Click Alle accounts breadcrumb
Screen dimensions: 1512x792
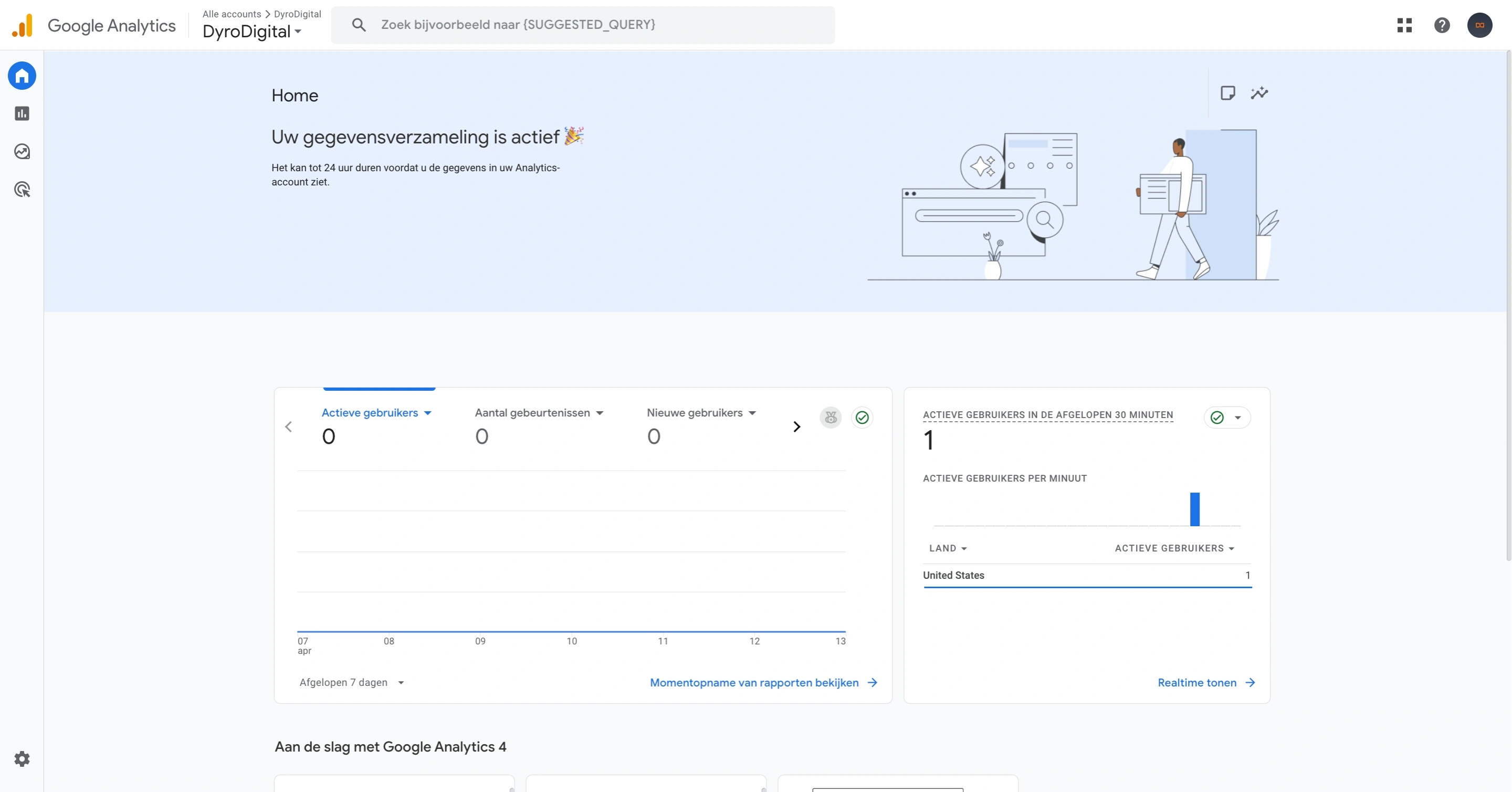(x=231, y=14)
